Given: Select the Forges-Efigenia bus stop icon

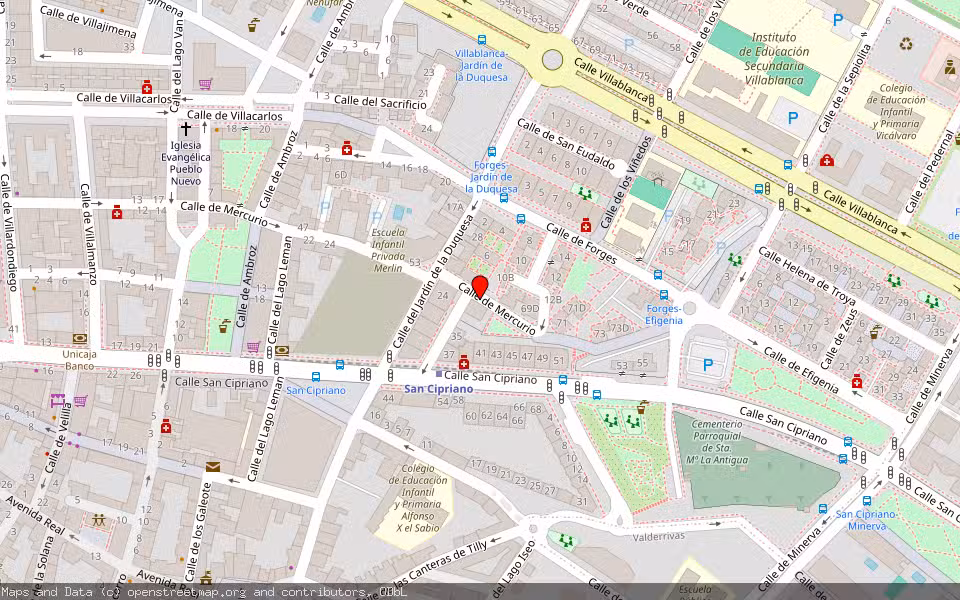Looking at the screenshot, I should pyautogui.click(x=664, y=295).
